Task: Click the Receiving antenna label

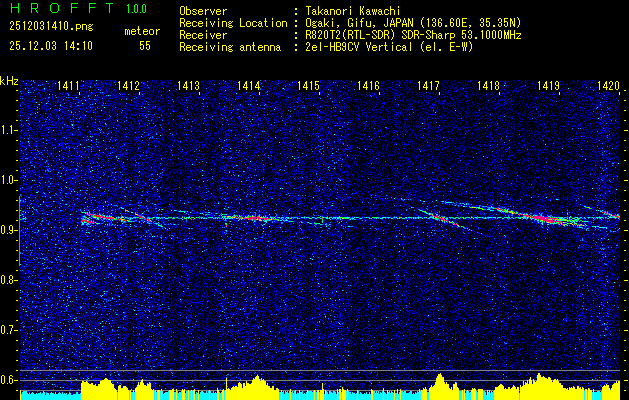Action: pos(230,47)
